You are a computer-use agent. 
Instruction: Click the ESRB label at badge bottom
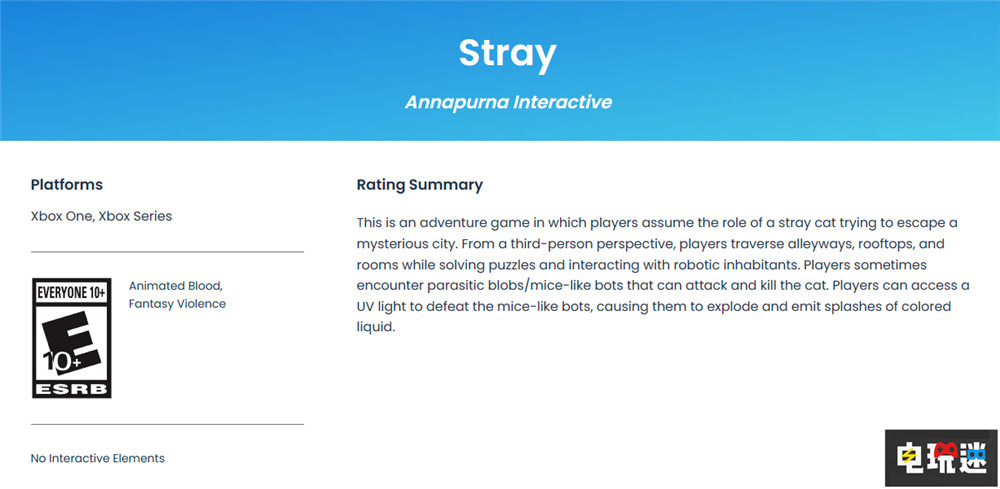pos(72,388)
